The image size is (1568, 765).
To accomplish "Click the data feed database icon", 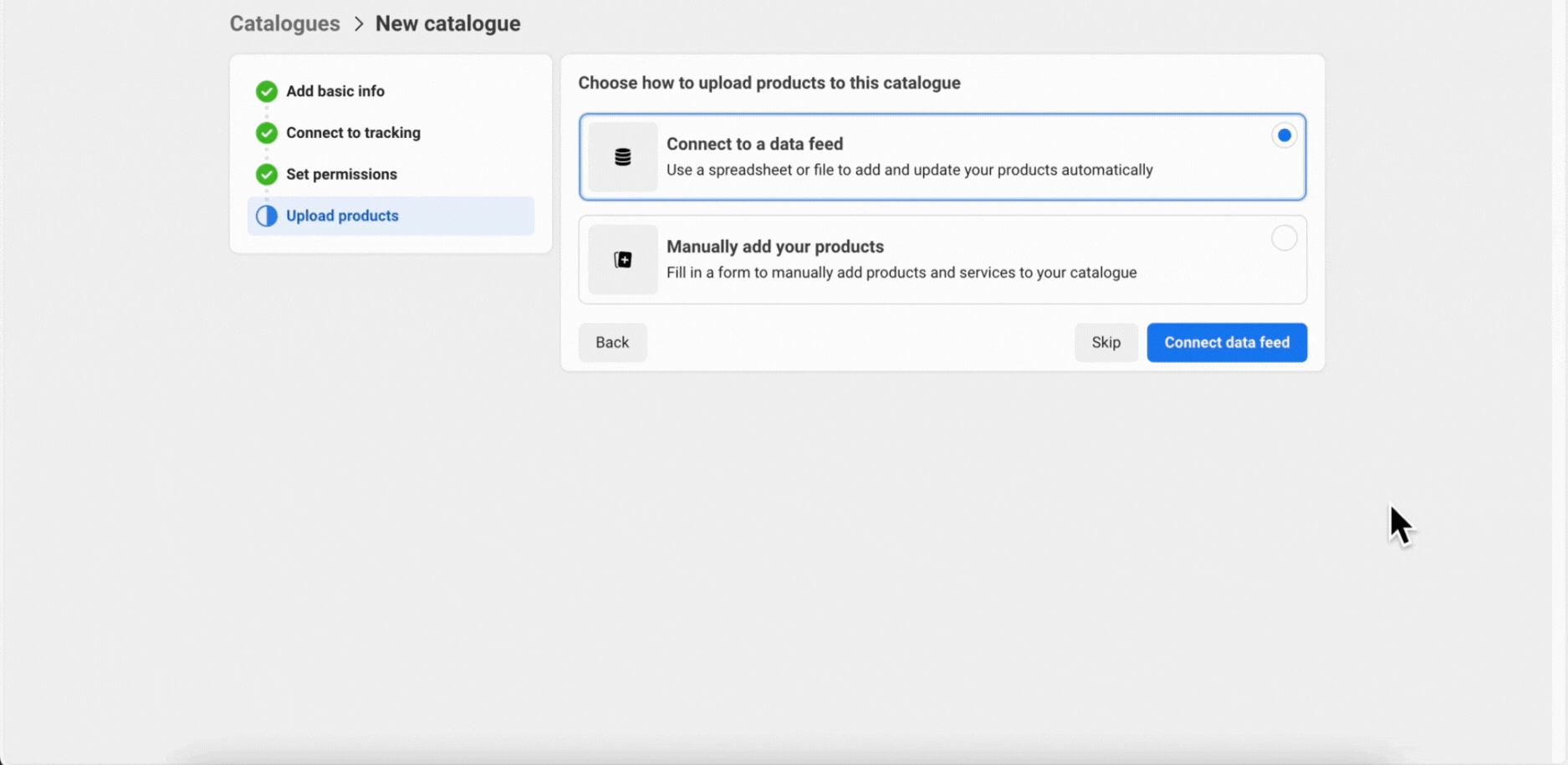I will tap(622, 157).
